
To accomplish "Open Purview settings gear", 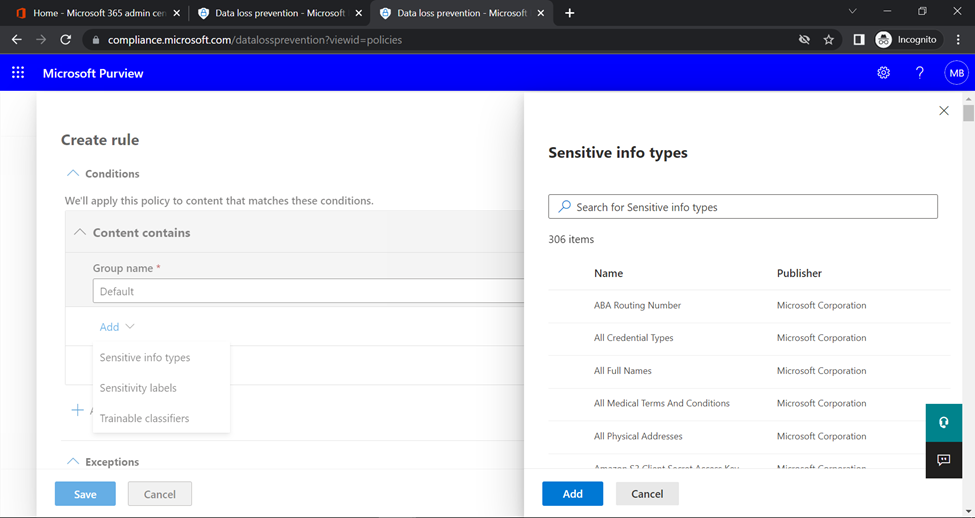I will pyautogui.click(x=883, y=73).
